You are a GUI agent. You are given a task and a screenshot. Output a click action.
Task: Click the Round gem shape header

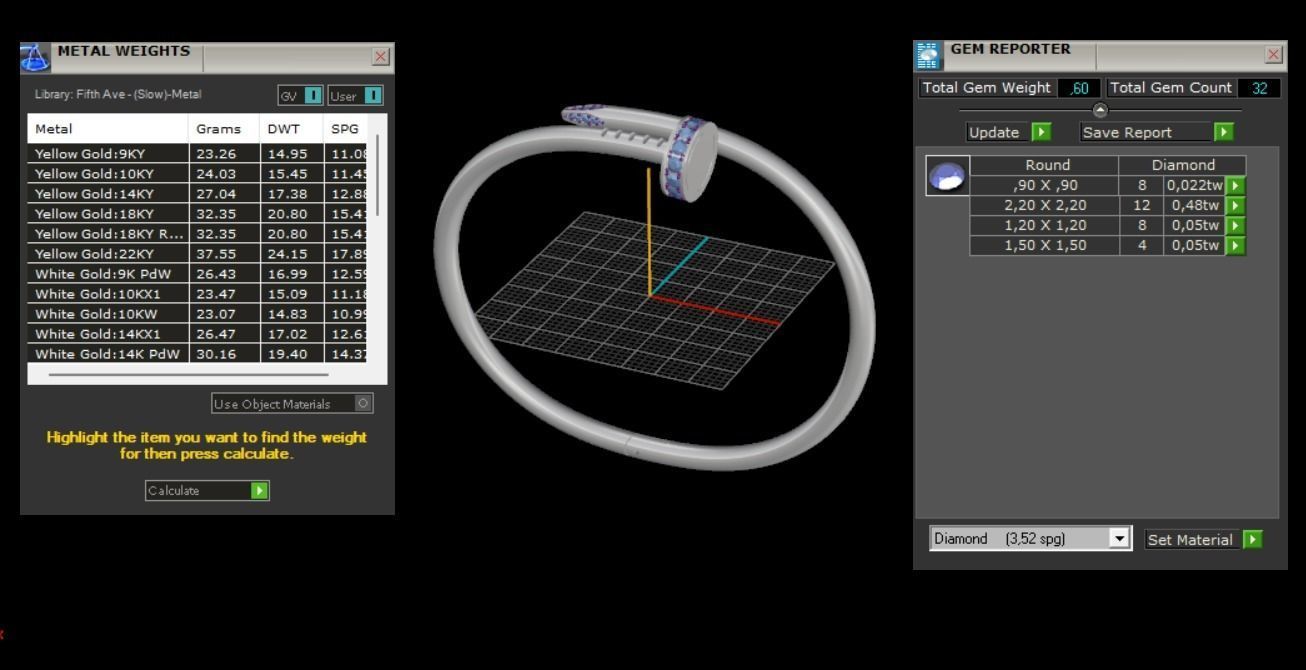click(x=1044, y=165)
